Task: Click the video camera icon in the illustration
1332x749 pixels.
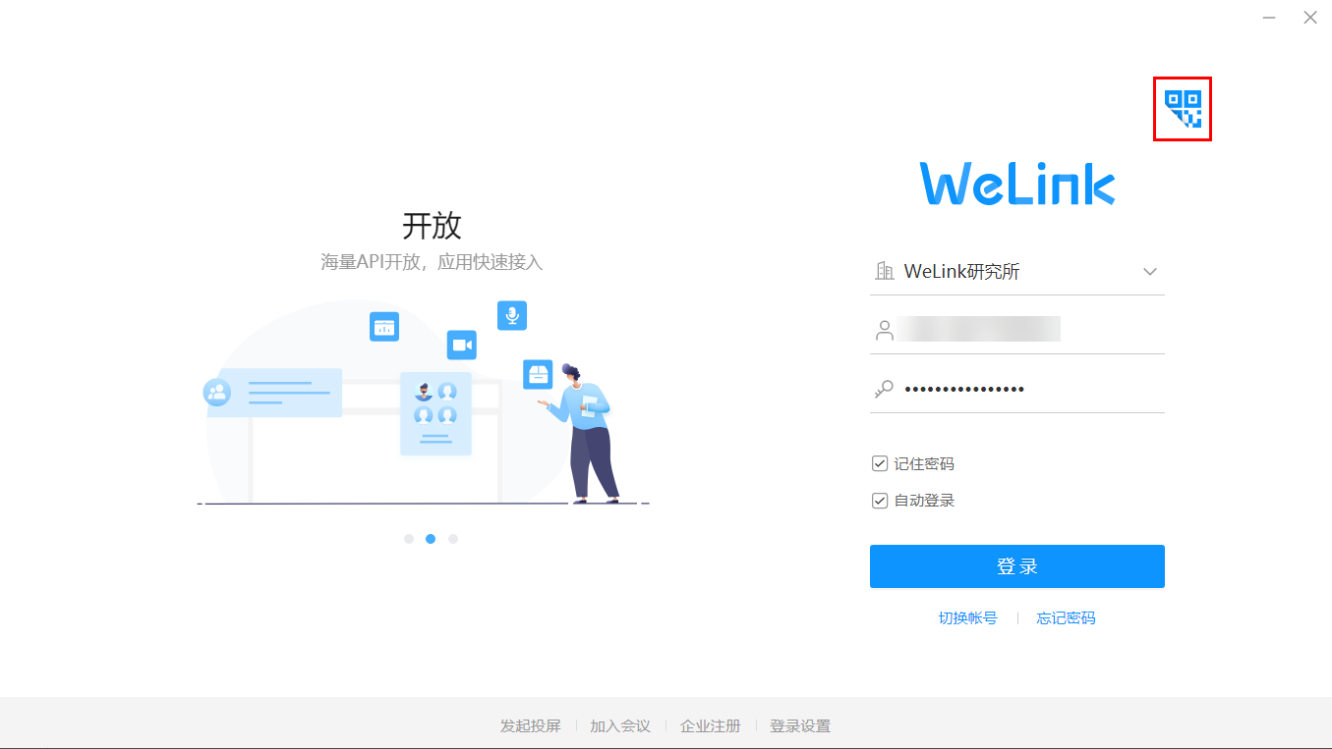Action: pos(462,345)
